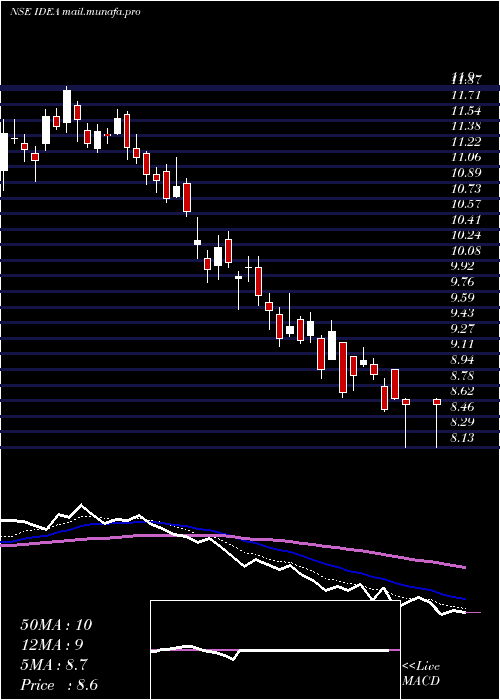Viewport: 500px width, 700px height.
Task: Click the 8.46 price axis label
Action: click(463, 406)
